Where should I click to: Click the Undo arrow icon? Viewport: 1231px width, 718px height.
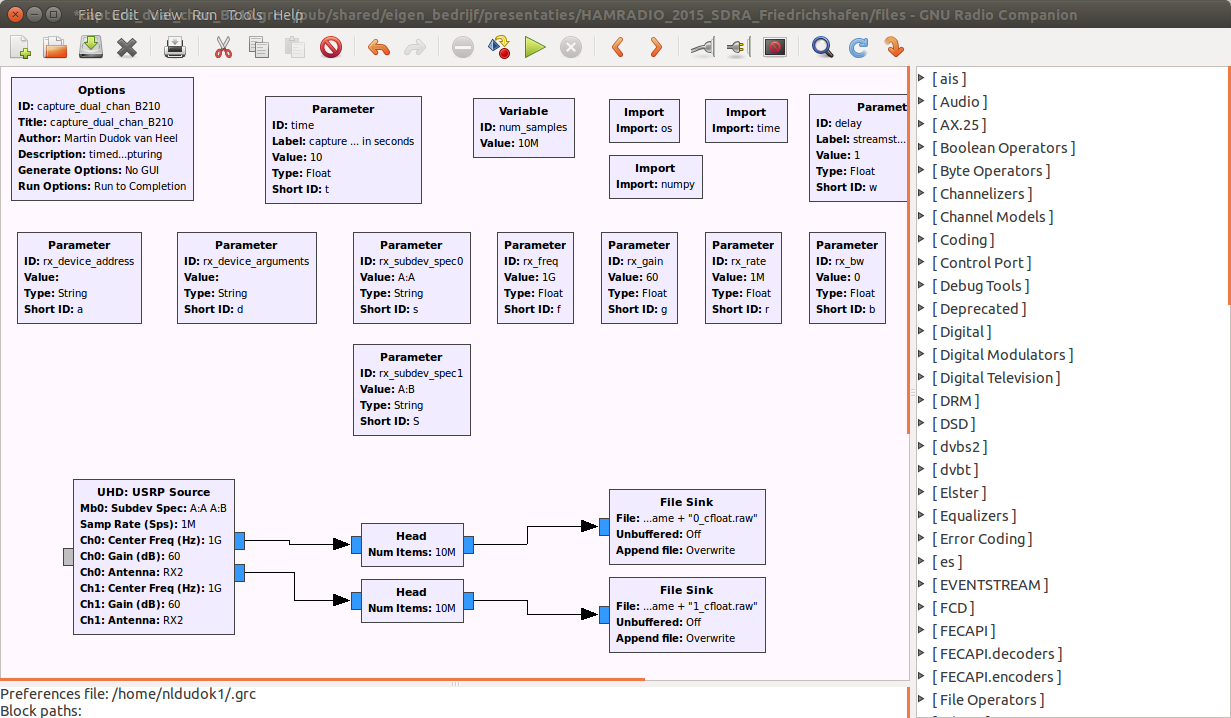378,47
